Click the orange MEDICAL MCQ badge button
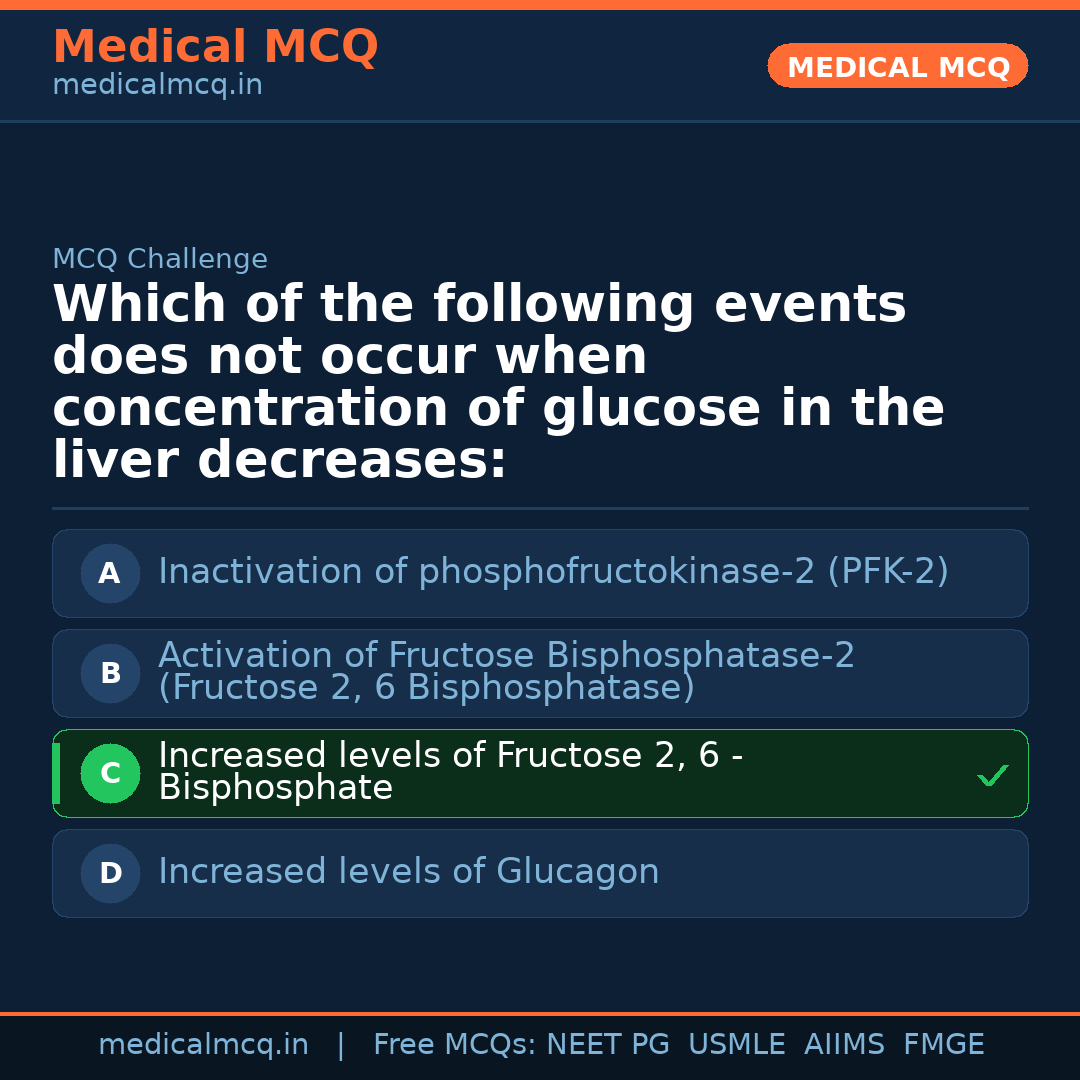 [897, 67]
